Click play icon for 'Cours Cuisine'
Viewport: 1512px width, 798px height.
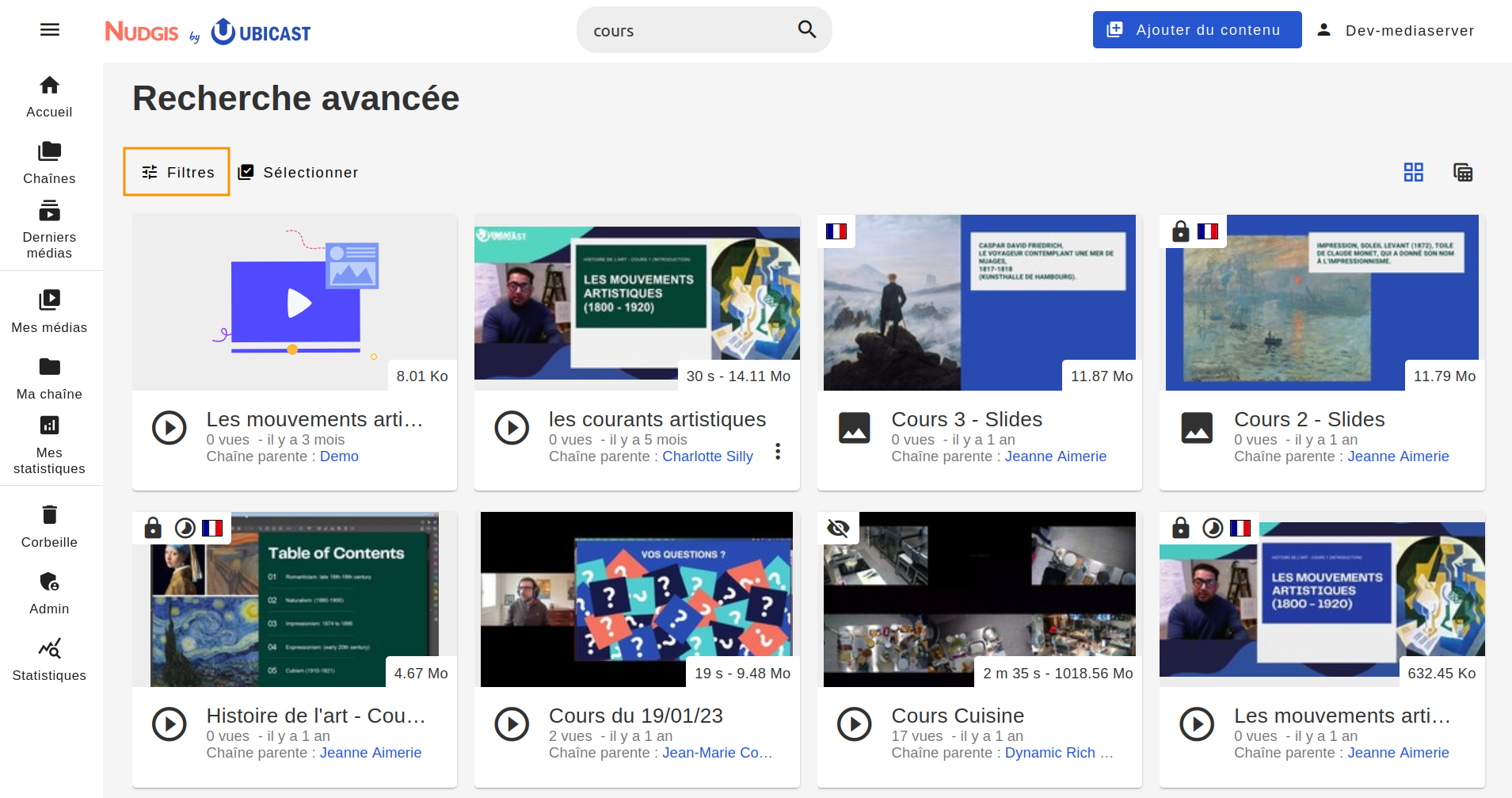pos(855,724)
